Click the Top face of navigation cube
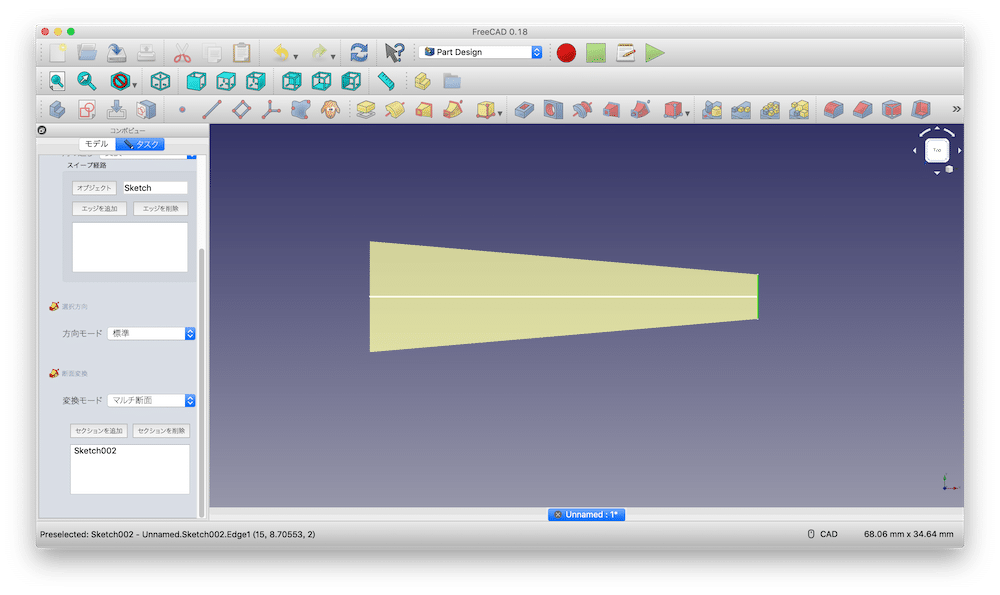Screen dimensions: 1000x595 (937, 151)
